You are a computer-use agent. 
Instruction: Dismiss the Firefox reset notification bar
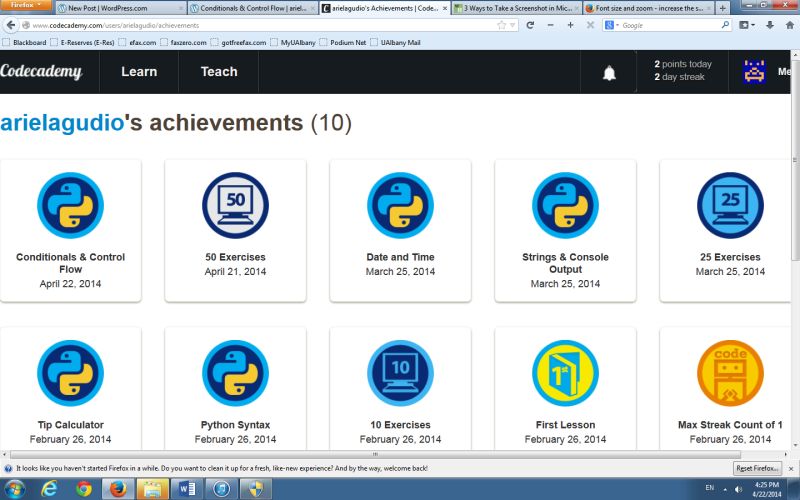[791, 468]
